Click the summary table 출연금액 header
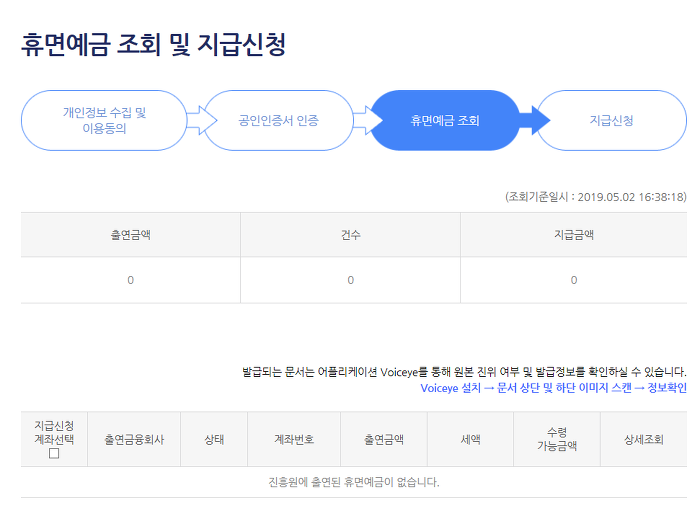Screen dimensions: 700x529 coord(130,235)
